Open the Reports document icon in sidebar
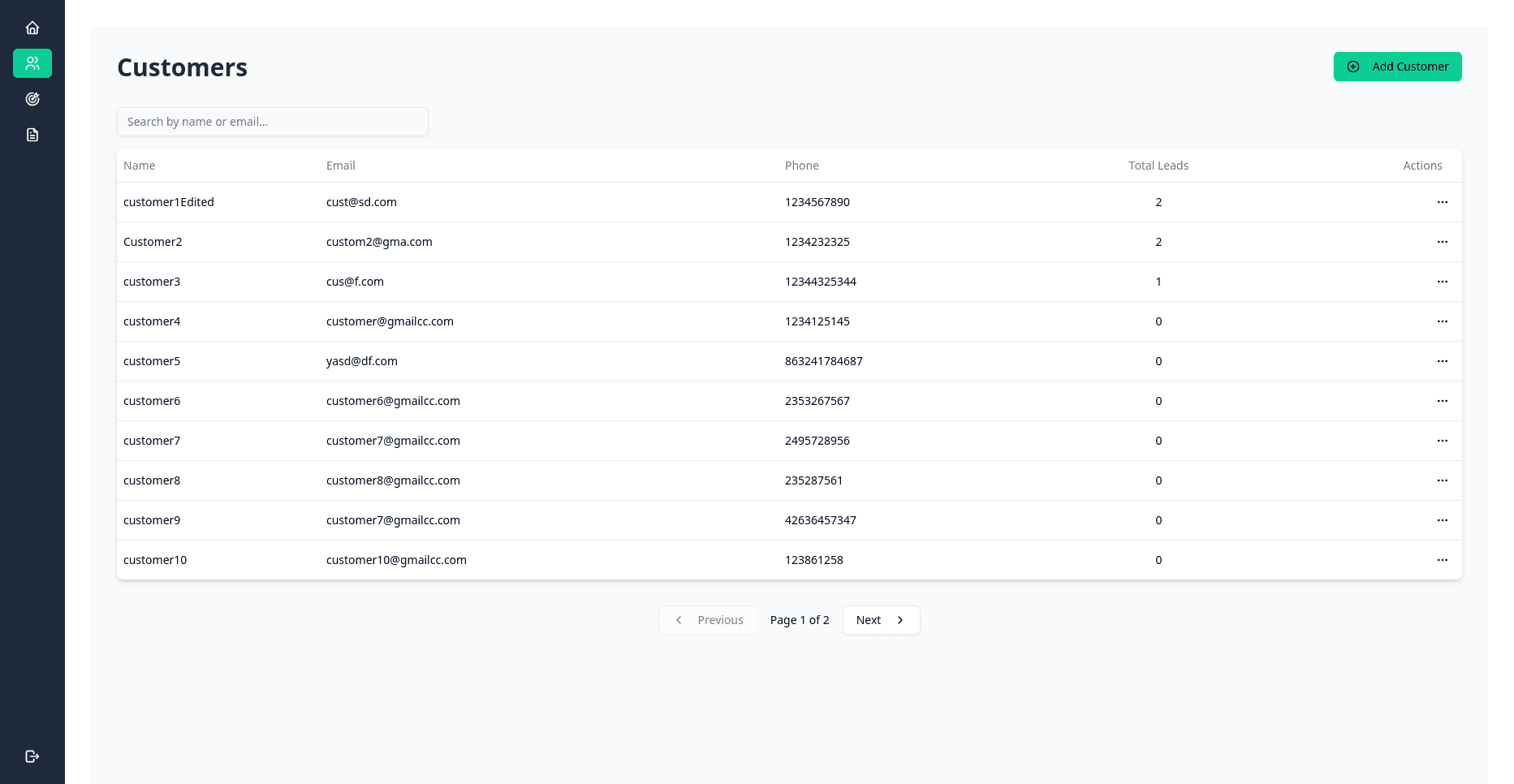This screenshot has width=1514, height=784. 32,135
